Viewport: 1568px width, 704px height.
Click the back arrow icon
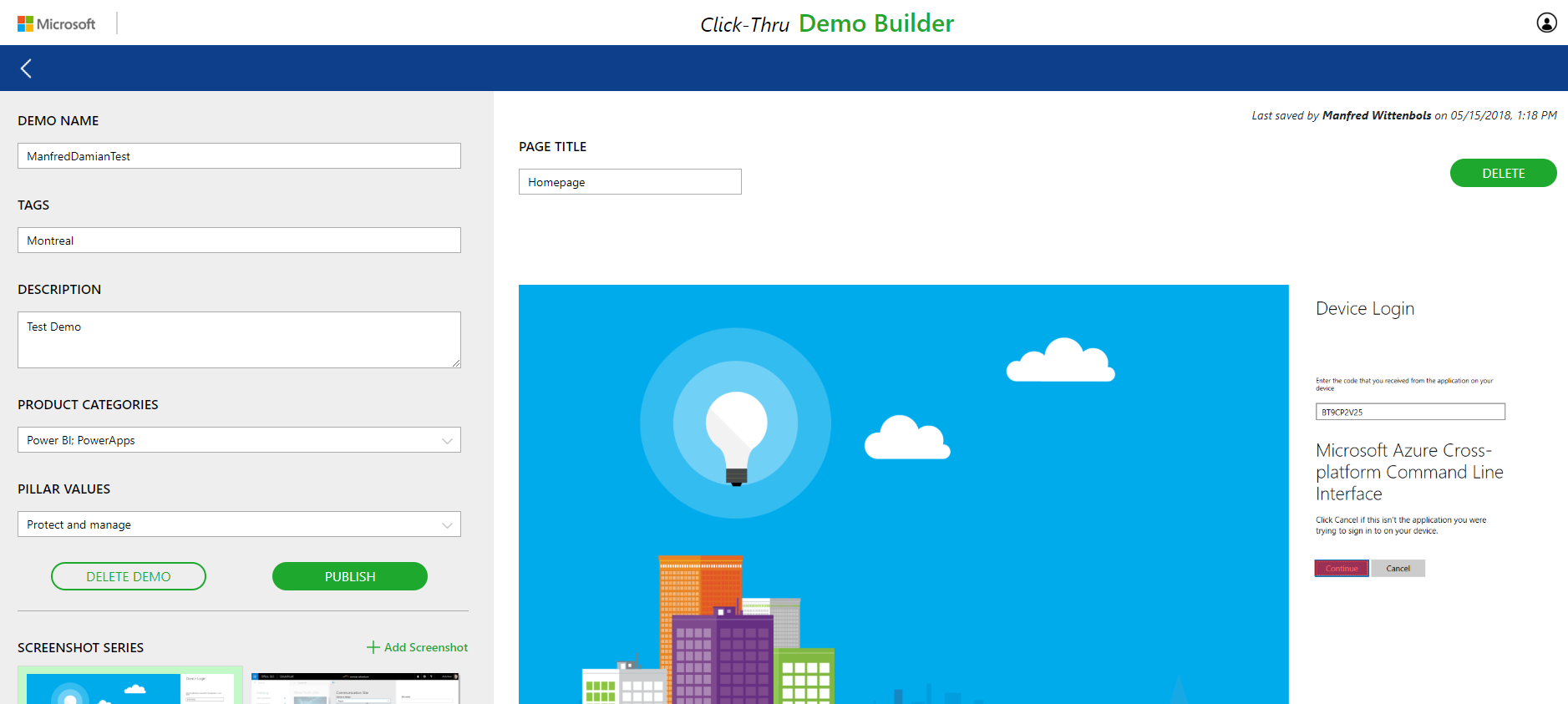click(x=26, y=68)
